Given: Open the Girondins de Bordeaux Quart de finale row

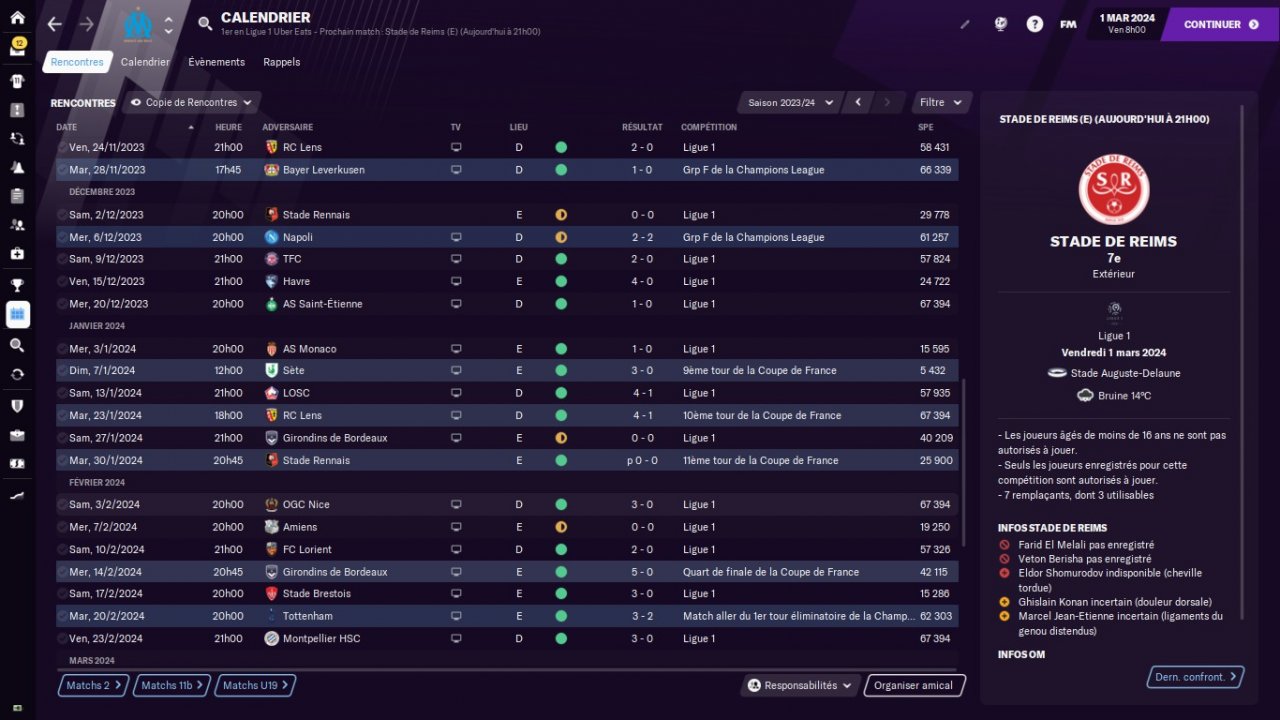Looking at the screenshot, I should coord(507,572).
